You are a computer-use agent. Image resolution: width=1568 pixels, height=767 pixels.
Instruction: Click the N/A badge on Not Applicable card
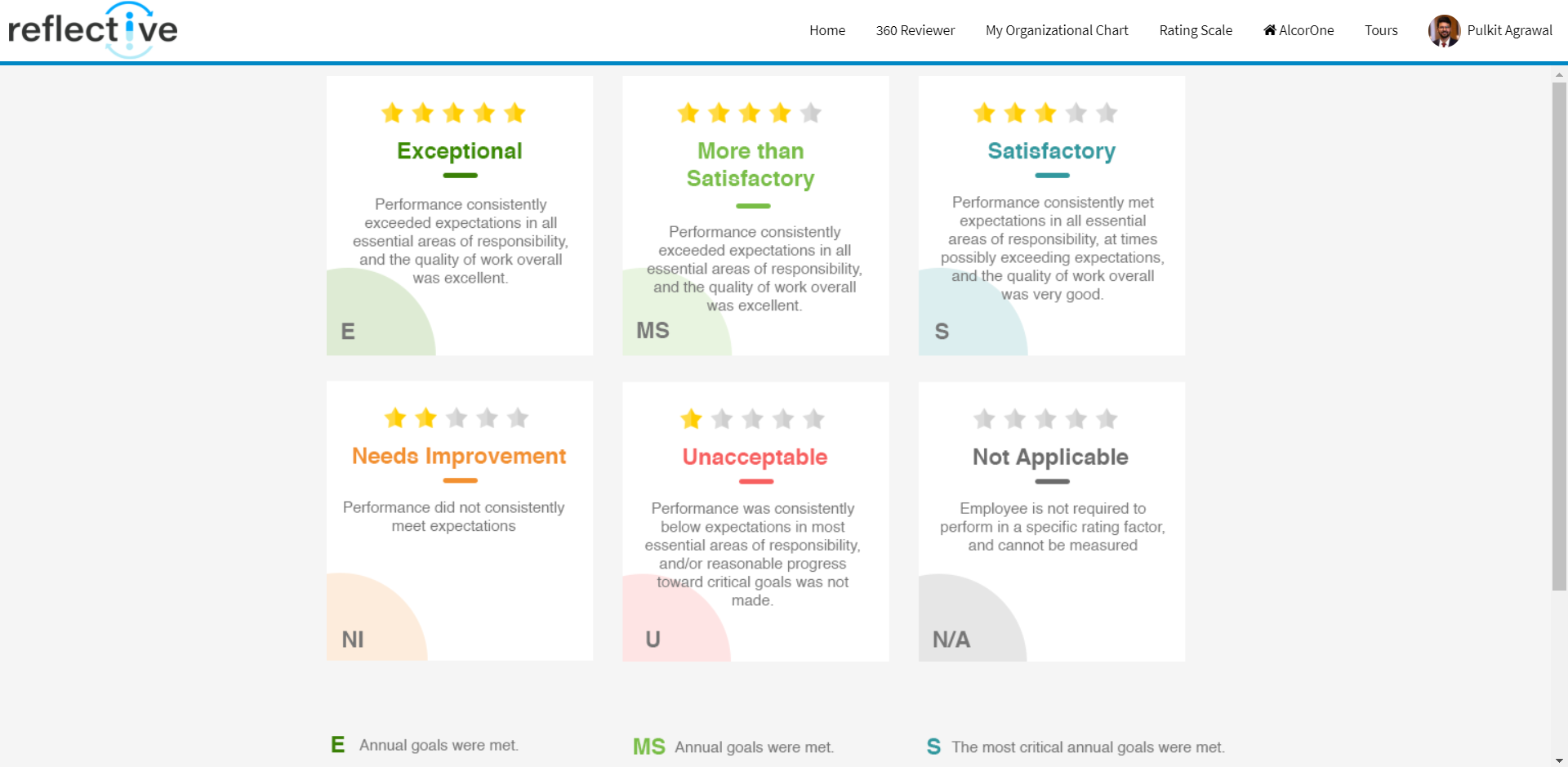[951, 639]
